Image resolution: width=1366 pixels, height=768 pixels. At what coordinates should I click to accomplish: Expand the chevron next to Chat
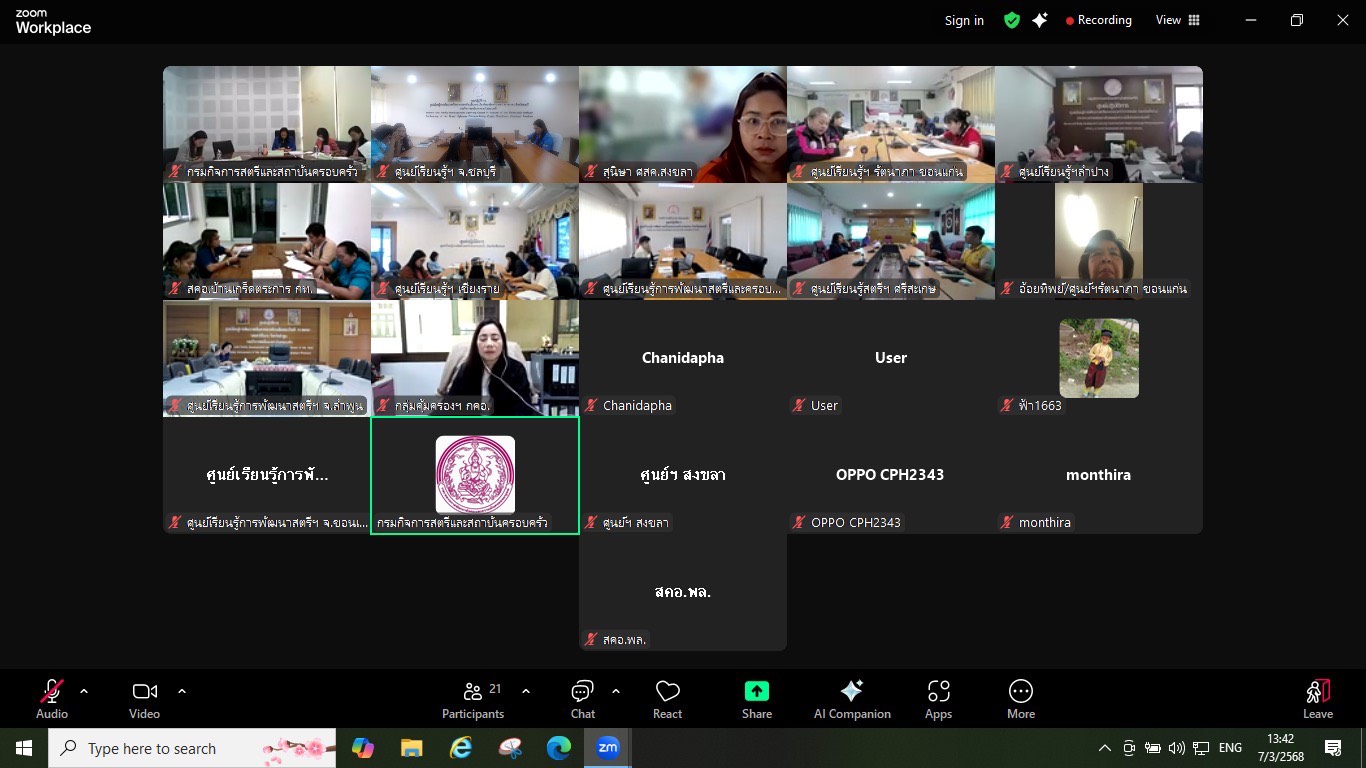[616, 691]
